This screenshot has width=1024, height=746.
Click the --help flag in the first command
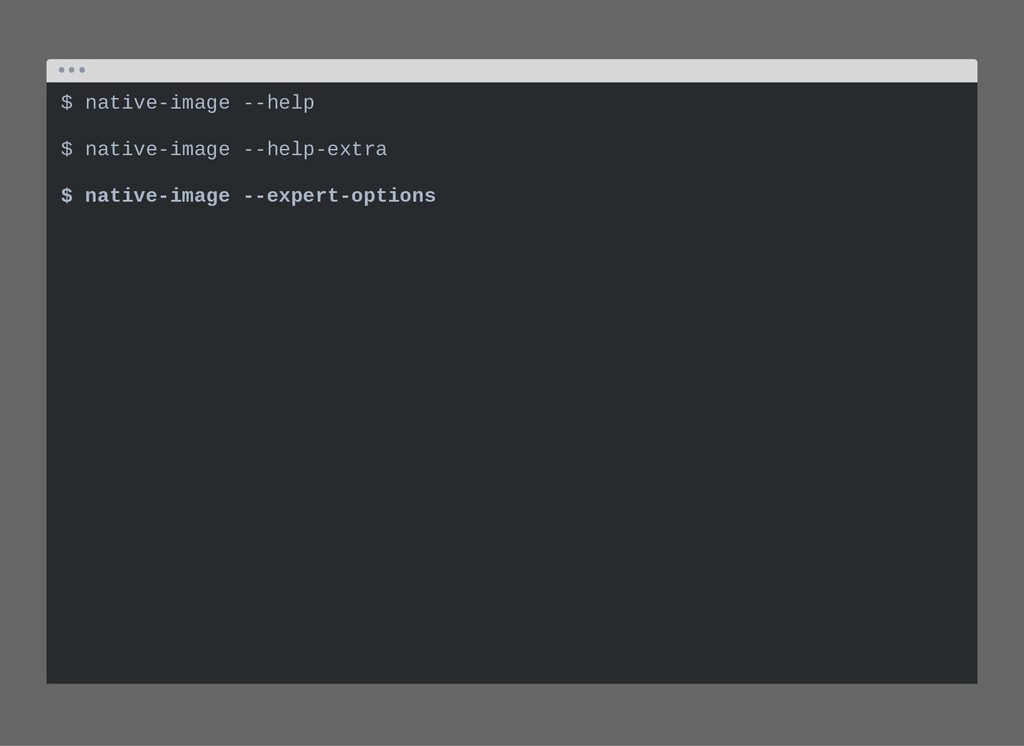coord(279,103)
